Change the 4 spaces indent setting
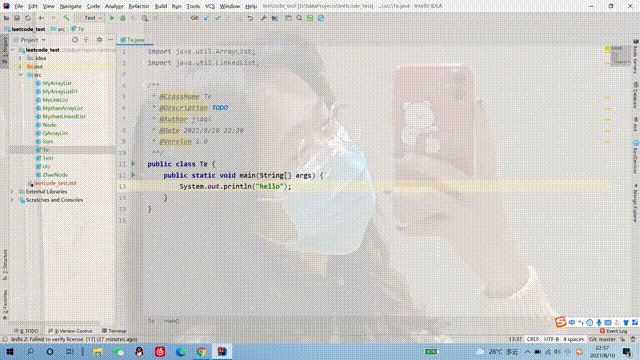The width and height of the screenshot is (640, 360). 573,339
